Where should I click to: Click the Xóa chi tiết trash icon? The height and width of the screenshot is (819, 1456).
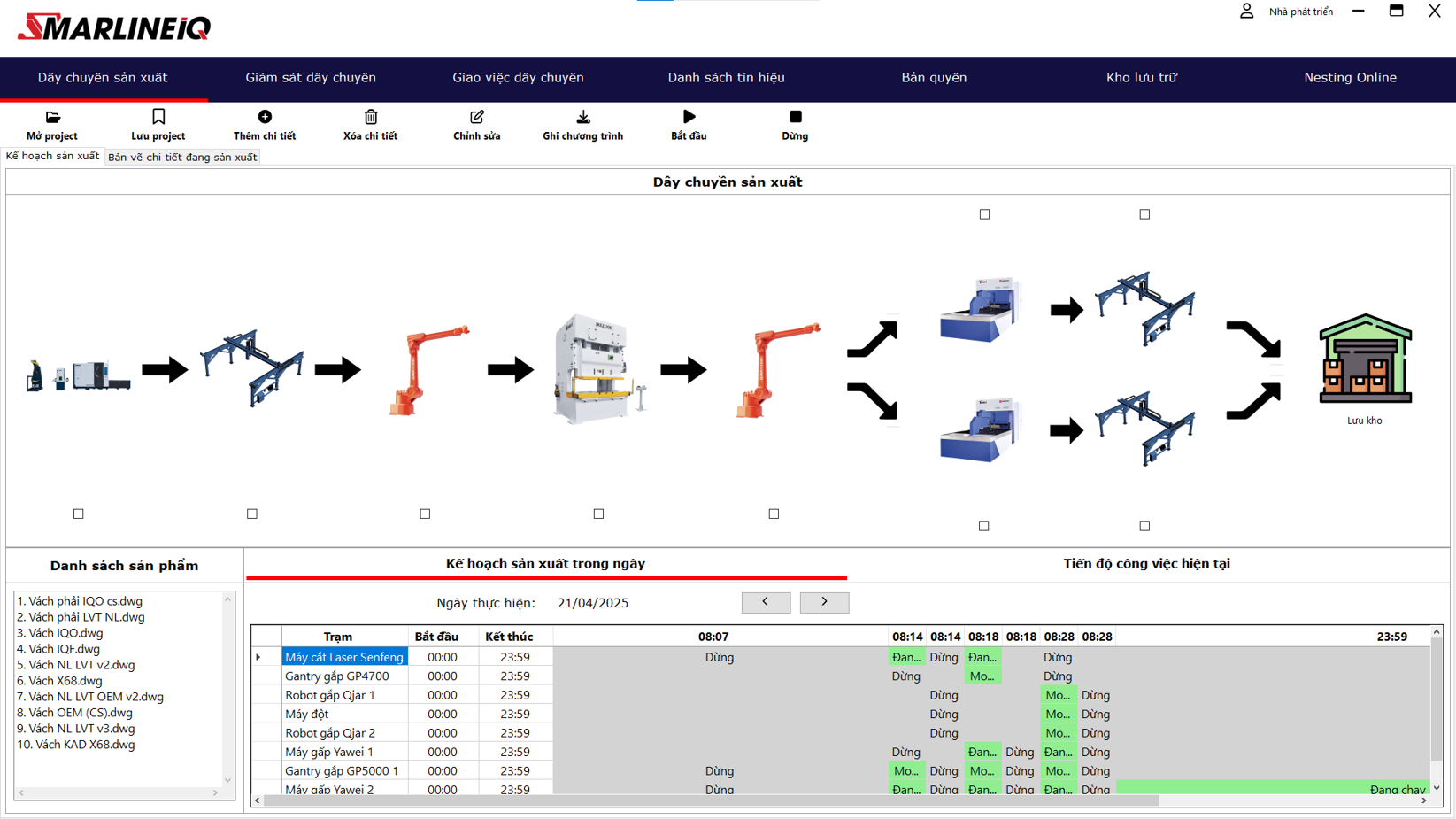pyautogui.click(x=371, y=117)
